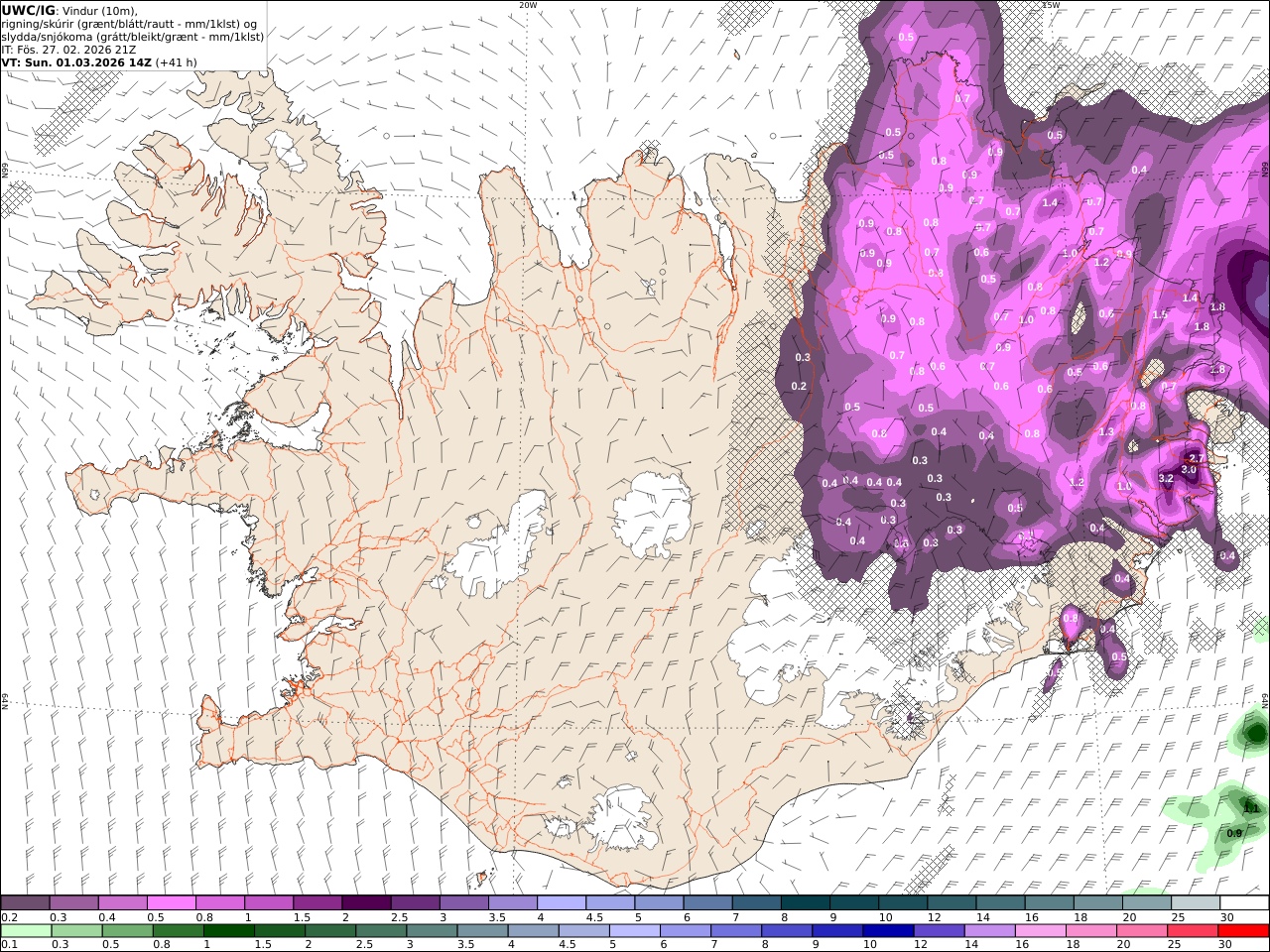This screenshot has height=952, width=1270.
Task: Pick the light grey 25–30 snow legend swatch
Action: click(x=1197, y=902)
